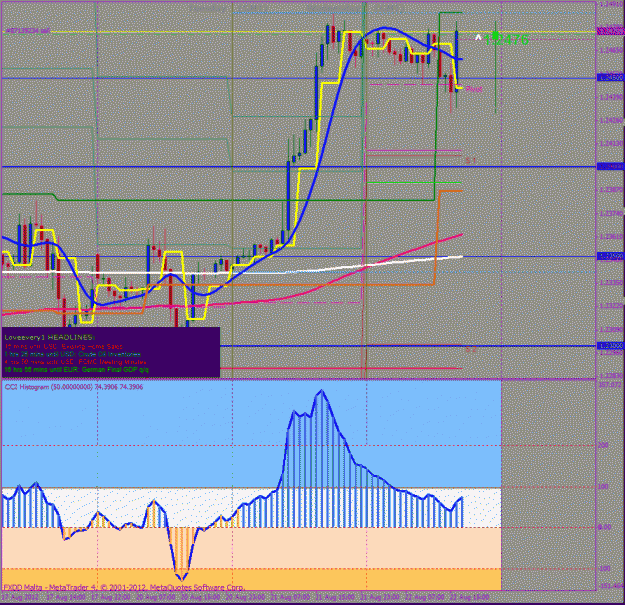Click the 22 Aug 07:00 time axis label
Viewport: 625px width, 605px height.
click(425, 598)
